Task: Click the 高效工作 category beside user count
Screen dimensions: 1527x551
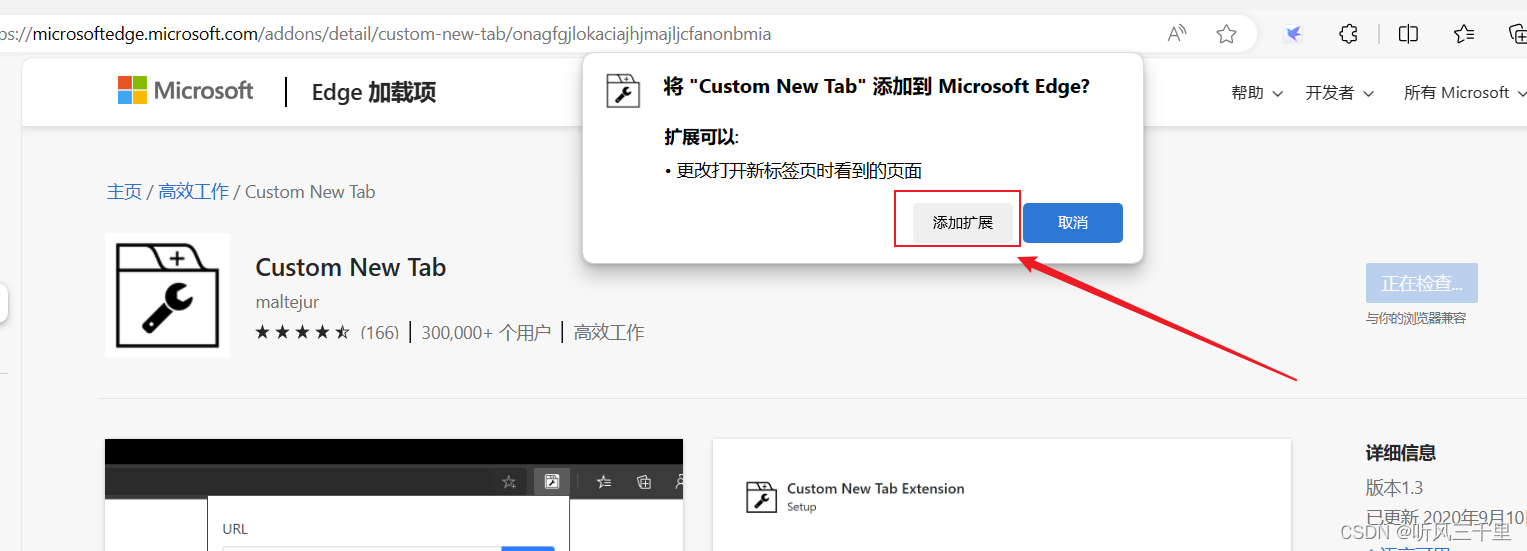Action: (609, 333)
